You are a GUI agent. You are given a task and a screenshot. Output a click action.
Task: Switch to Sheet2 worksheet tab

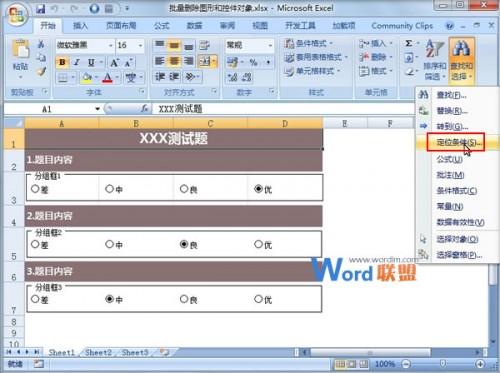pyautogui.click(x=98, y=352)
